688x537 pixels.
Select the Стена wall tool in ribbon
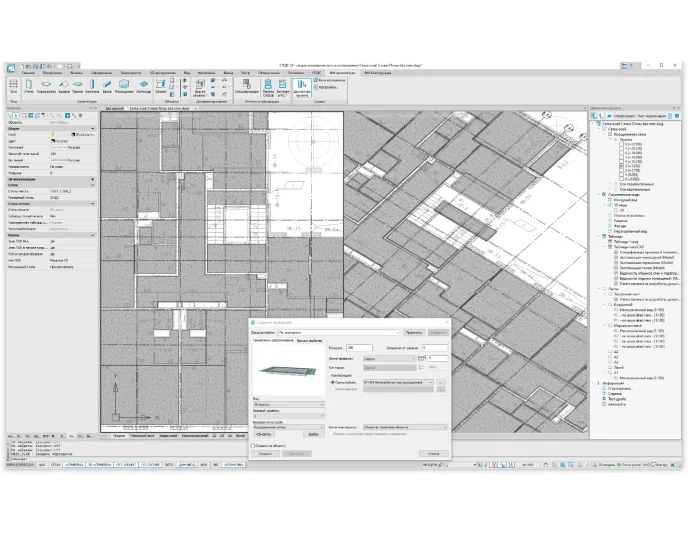pos(29,87)
